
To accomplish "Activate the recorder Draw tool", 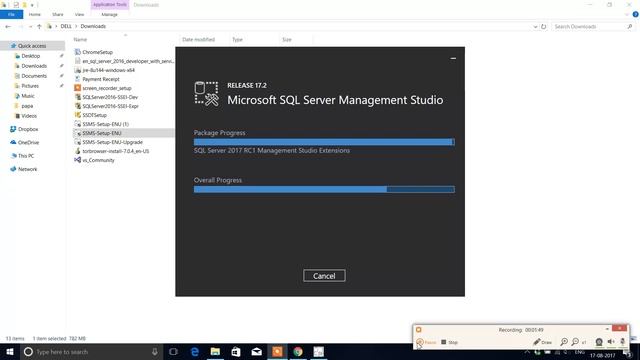I will (542, 342).
